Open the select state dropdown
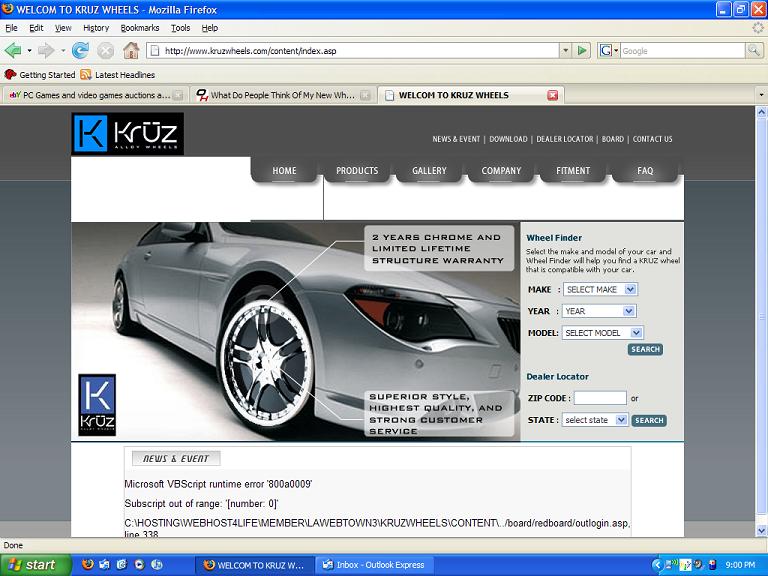This screenshot has width=768, height=576. [594, 420]
